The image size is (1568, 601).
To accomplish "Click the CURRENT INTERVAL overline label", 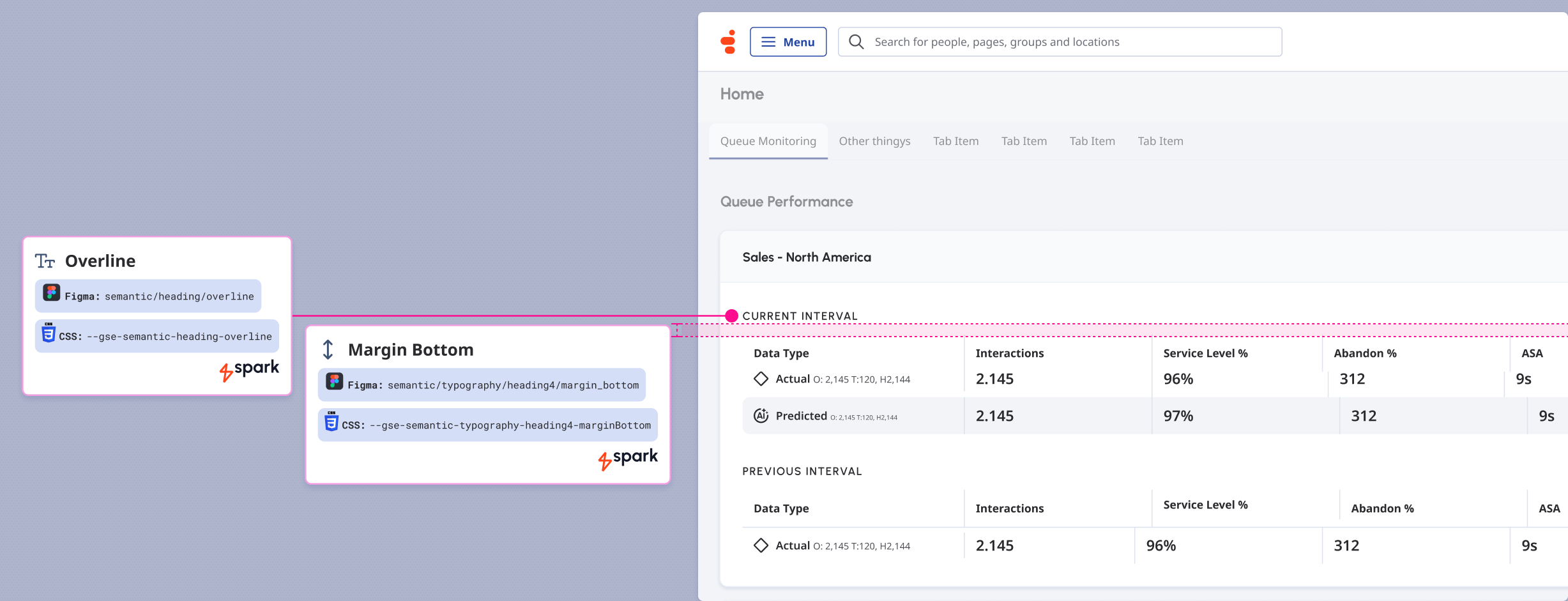I will point(800,316).
